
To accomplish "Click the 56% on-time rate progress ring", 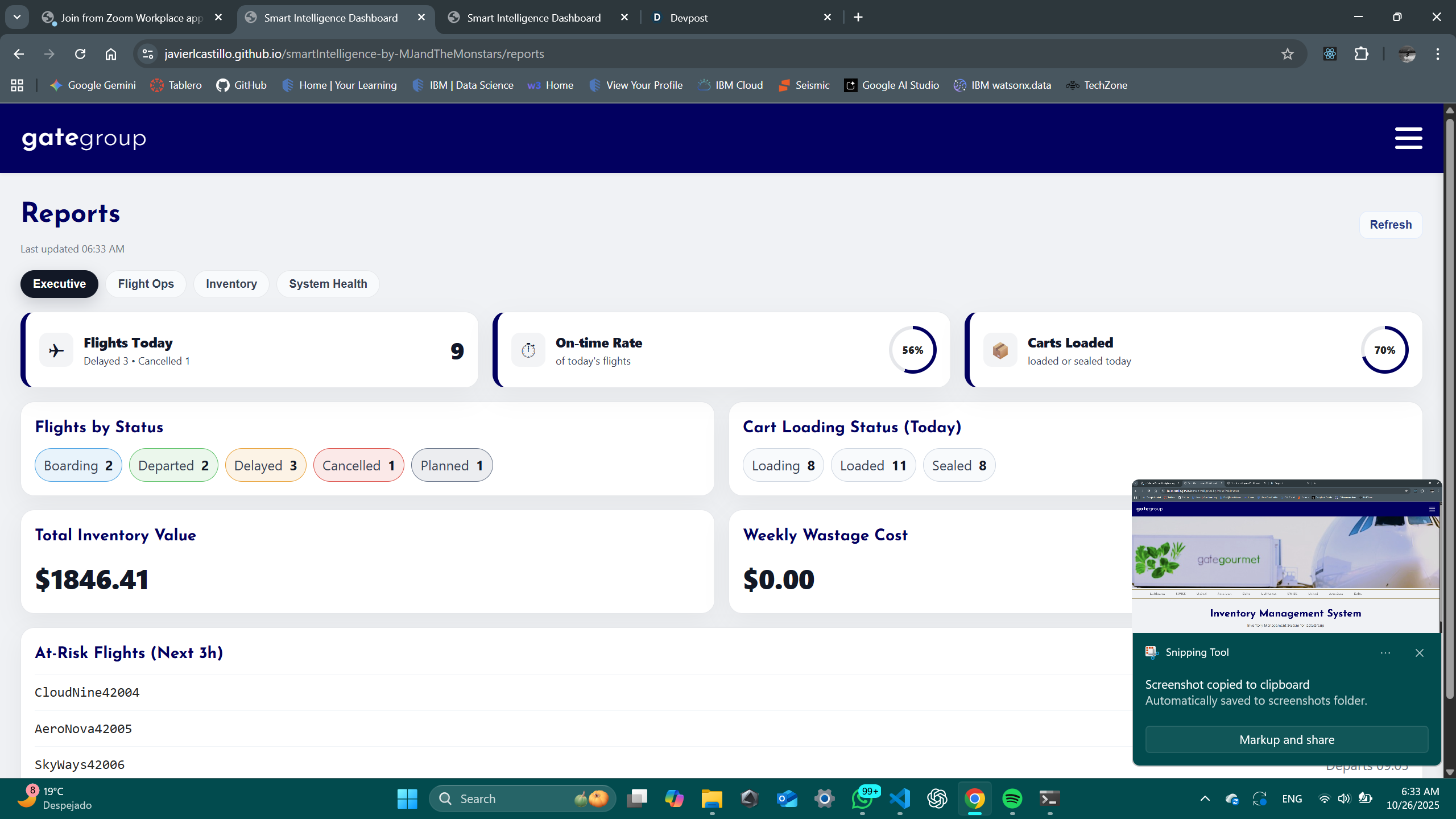I will coord(912,350).
